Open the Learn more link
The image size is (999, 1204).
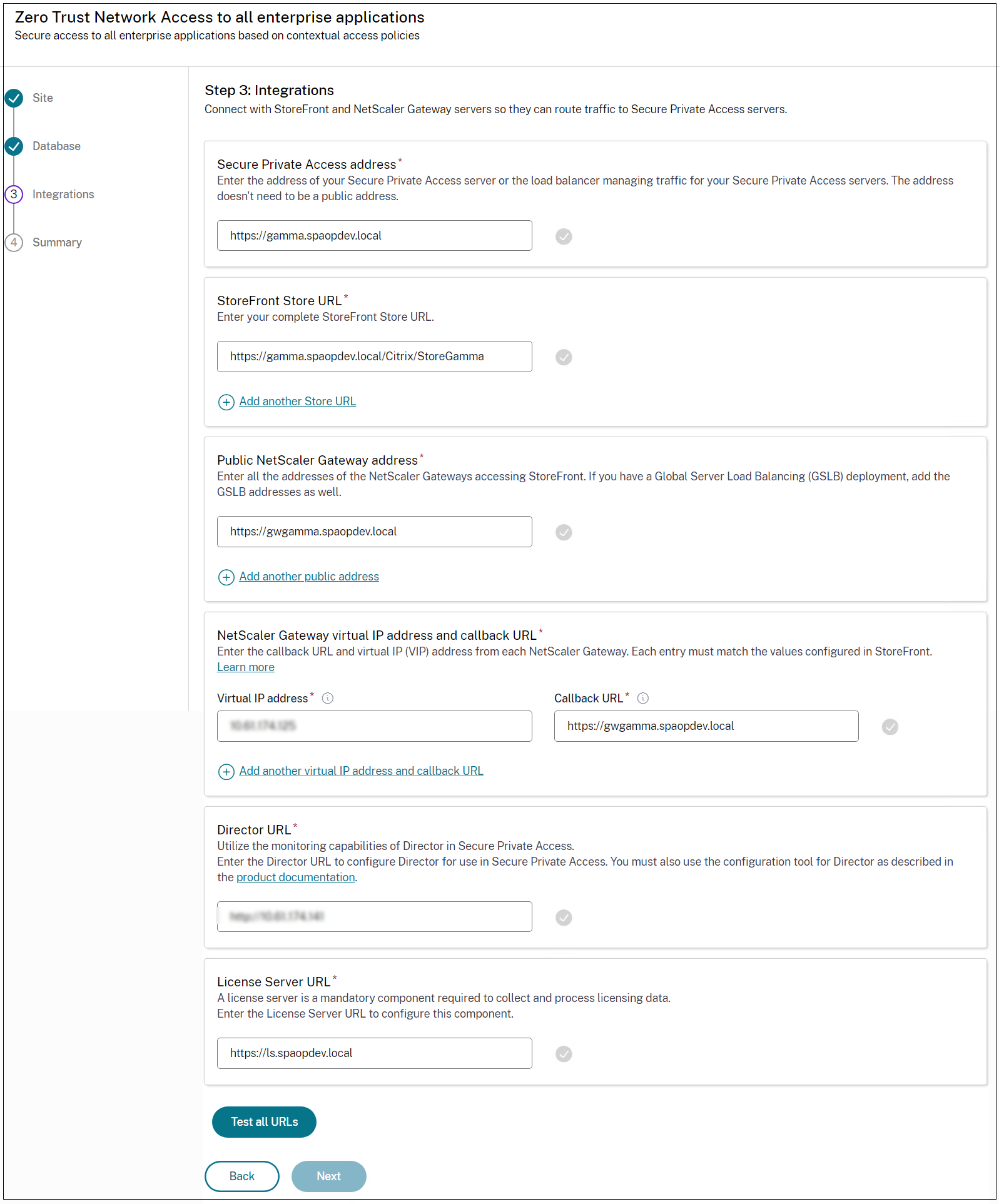tap(245, 667)
